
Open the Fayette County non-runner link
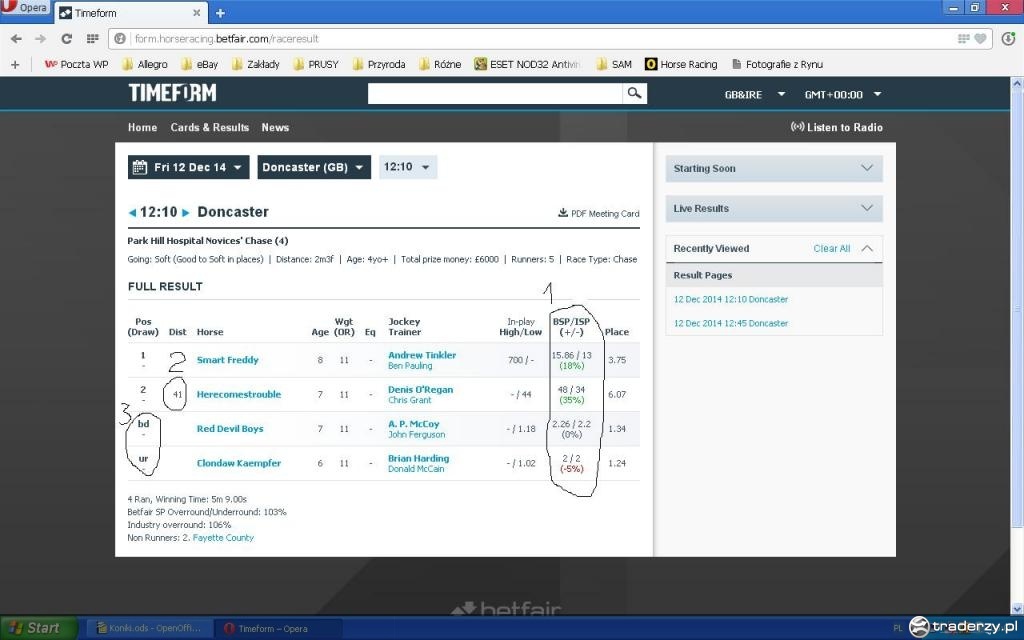(x=223, y=538)
